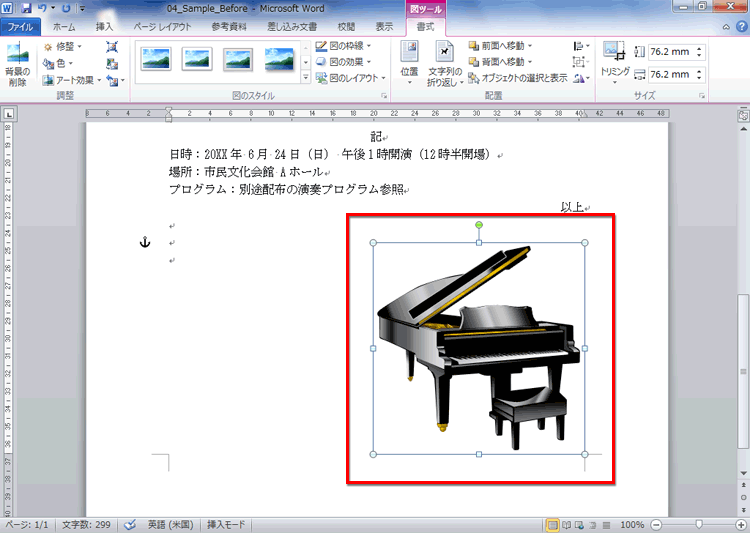
Task: Click the Undo icon in Quick Access
Action: click(x=43, y=8)
